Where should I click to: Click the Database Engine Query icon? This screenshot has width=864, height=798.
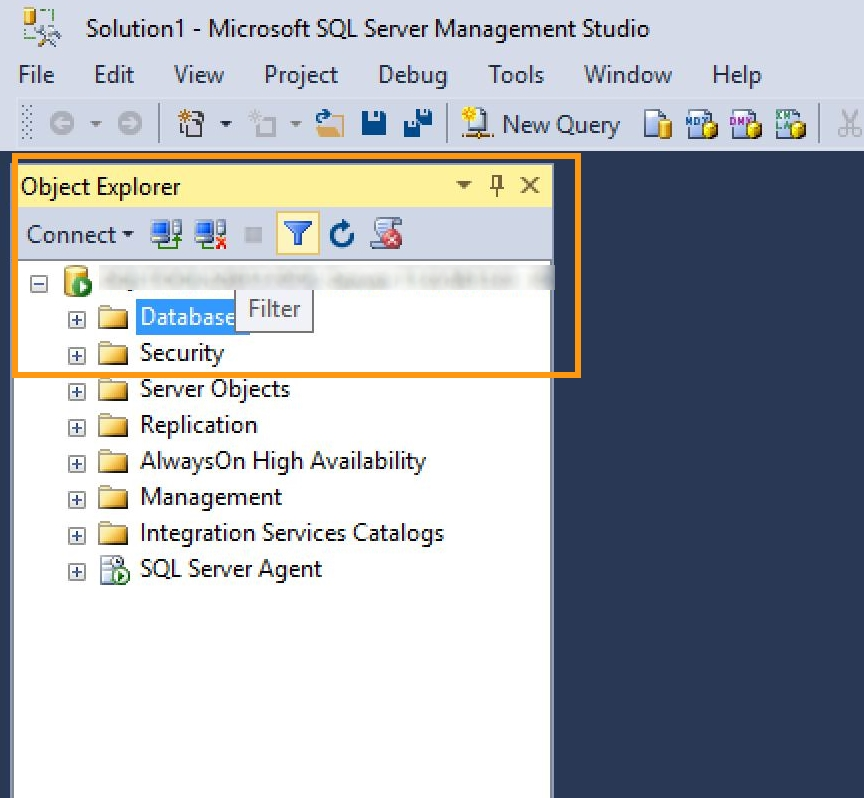657,123
